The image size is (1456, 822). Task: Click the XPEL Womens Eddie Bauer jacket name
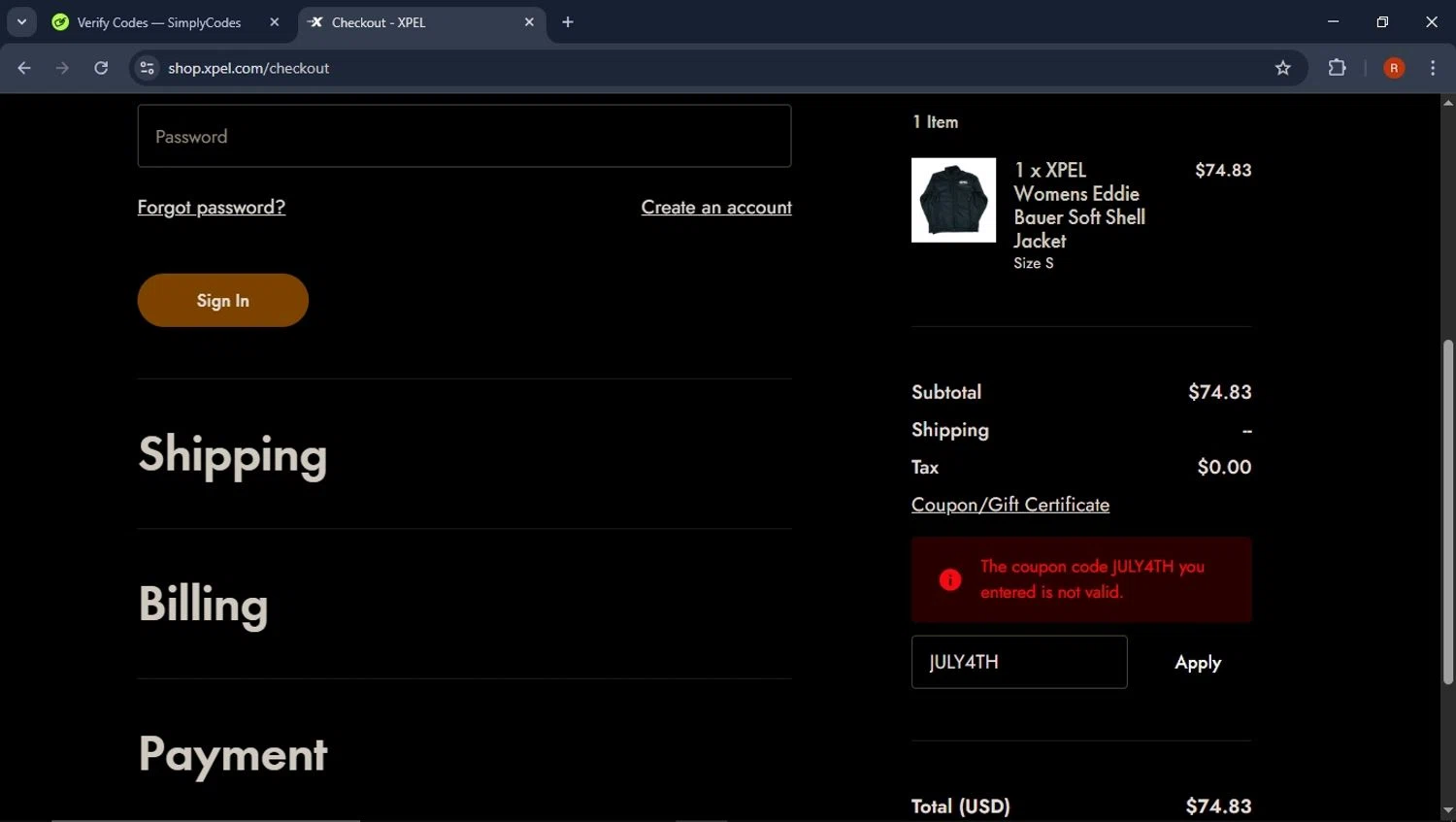pos(1079,205)
